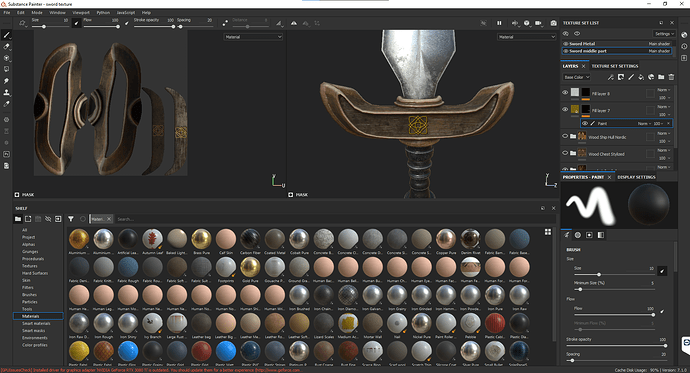Adjust Minimum Size slider in properties
This screenshot has height=373, width=690.
pyautogui.click(x=614, y=289)
